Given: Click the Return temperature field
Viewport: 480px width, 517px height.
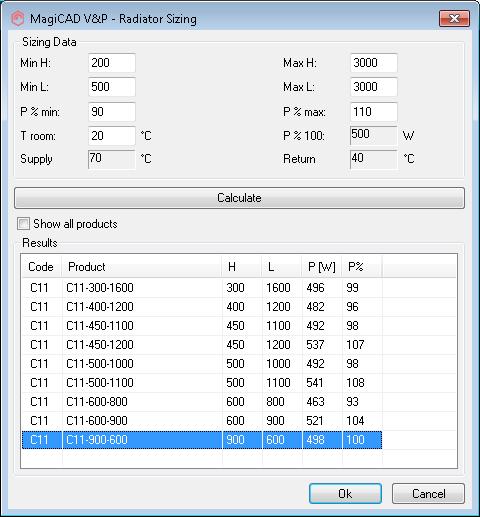Looking at the screenshot, I should [374, 159].
